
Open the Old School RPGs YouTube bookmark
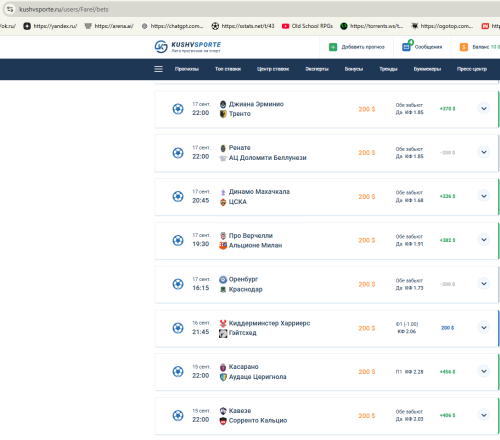[x=307, y=26]
